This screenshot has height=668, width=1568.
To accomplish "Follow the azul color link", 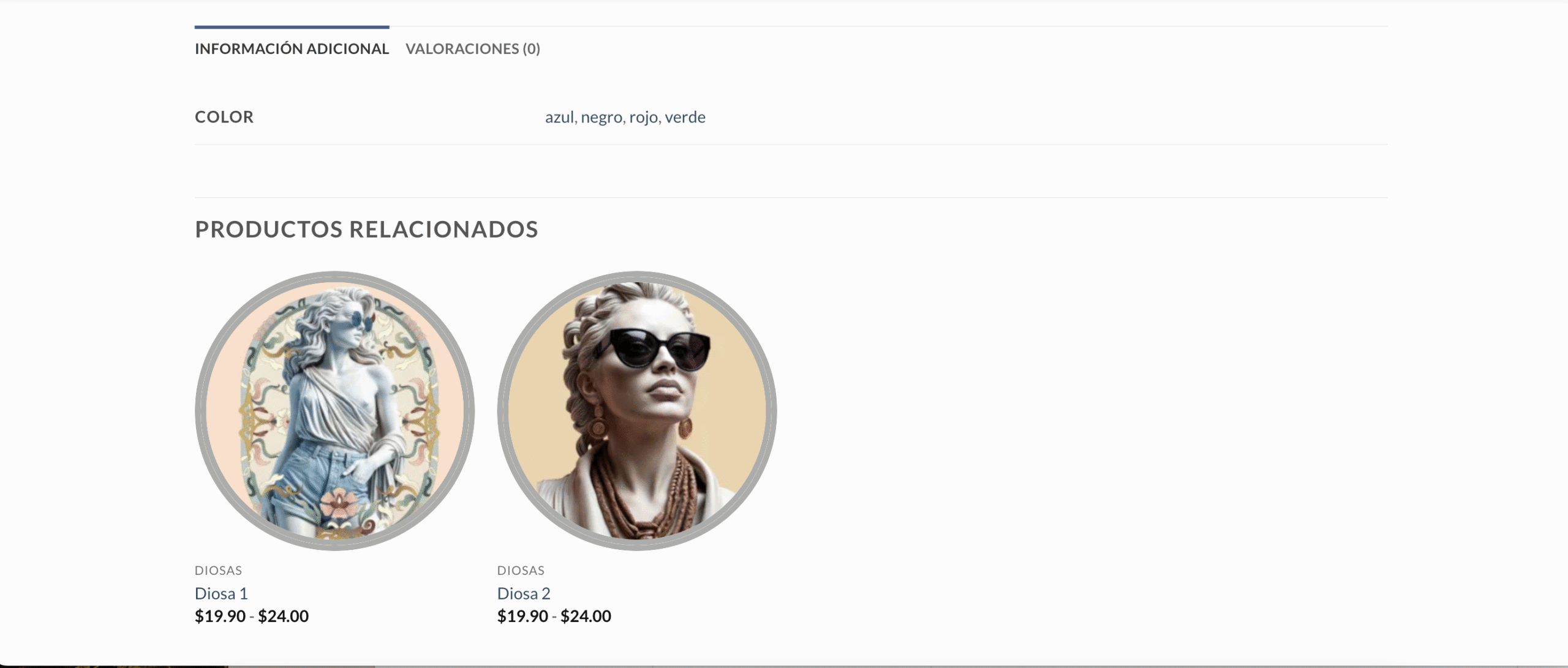I will tap(560, 117).
